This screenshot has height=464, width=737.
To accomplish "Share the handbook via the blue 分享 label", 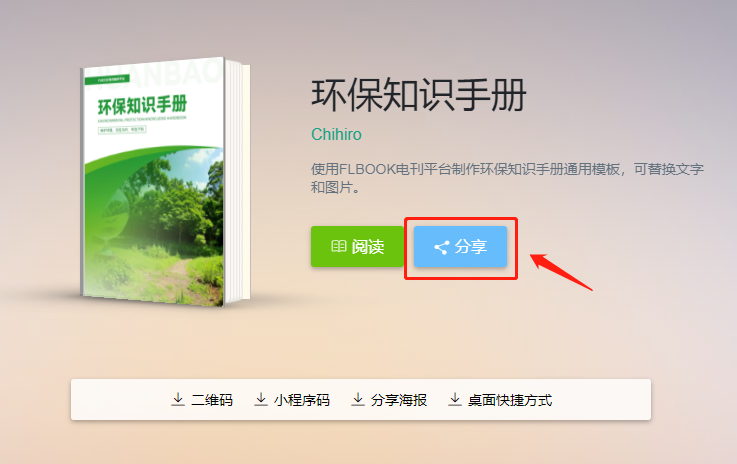I will tap(470, 247).
